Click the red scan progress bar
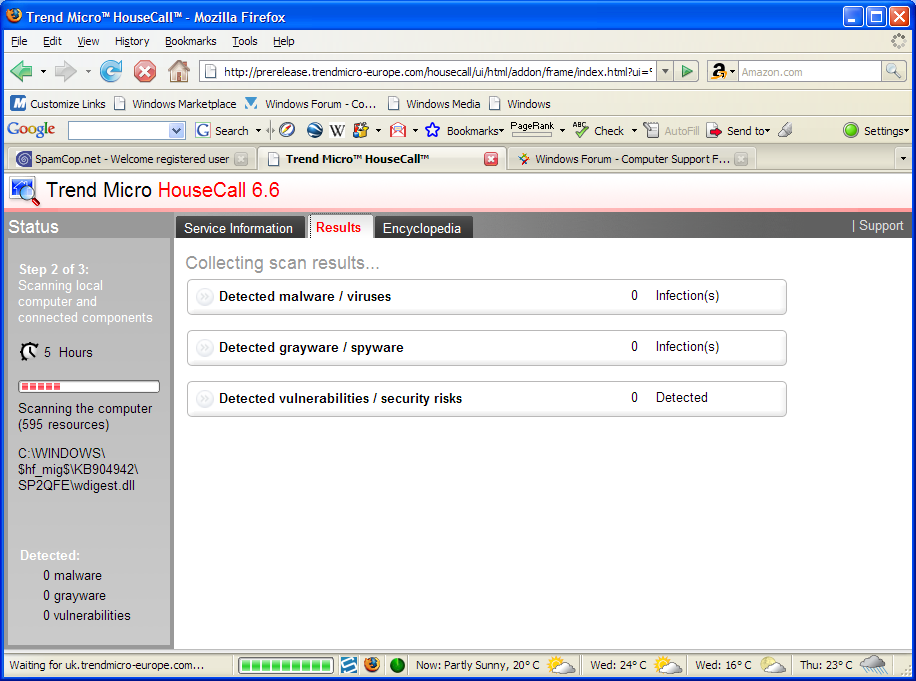This screenshot has height=681, width=916. point(89,386)
